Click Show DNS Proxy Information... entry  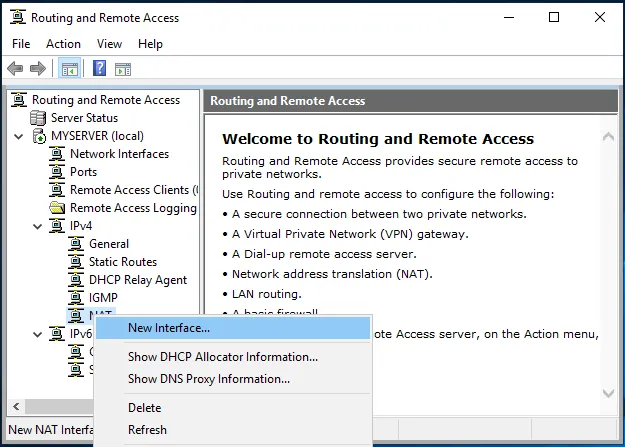click(209, 379)
